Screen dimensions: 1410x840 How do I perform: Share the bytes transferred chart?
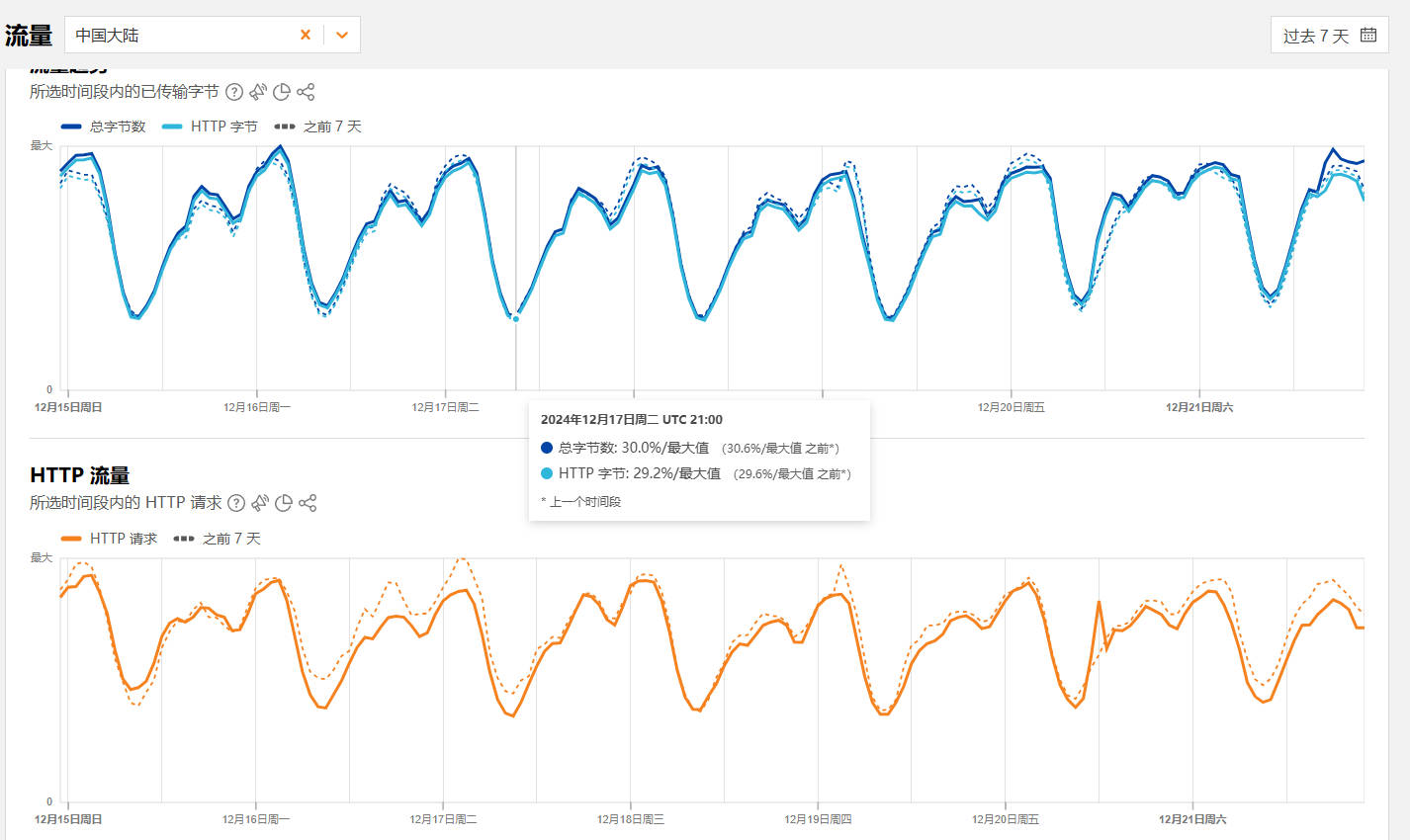pos(306,92)
